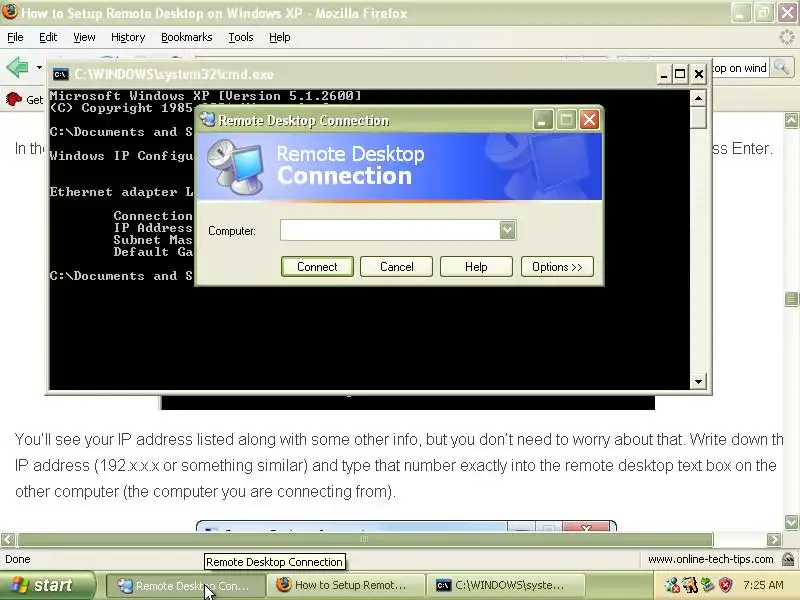Open the Firefox Tools menu
This screenshot has height=600, width=800.
pyautogui.click(x=241, y=37)
